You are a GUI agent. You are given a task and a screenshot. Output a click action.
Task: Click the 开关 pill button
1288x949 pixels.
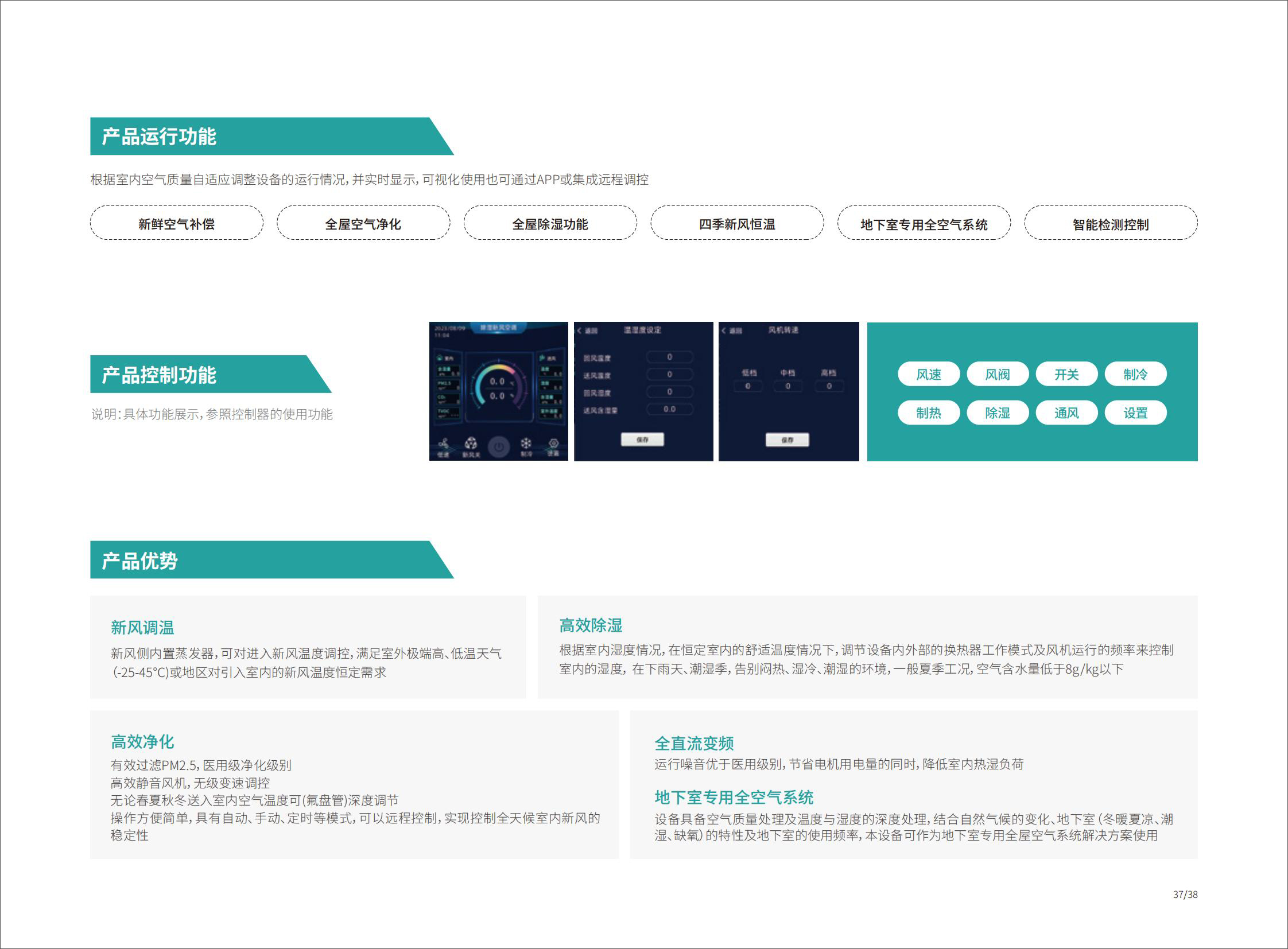(x=1066, y=374)
